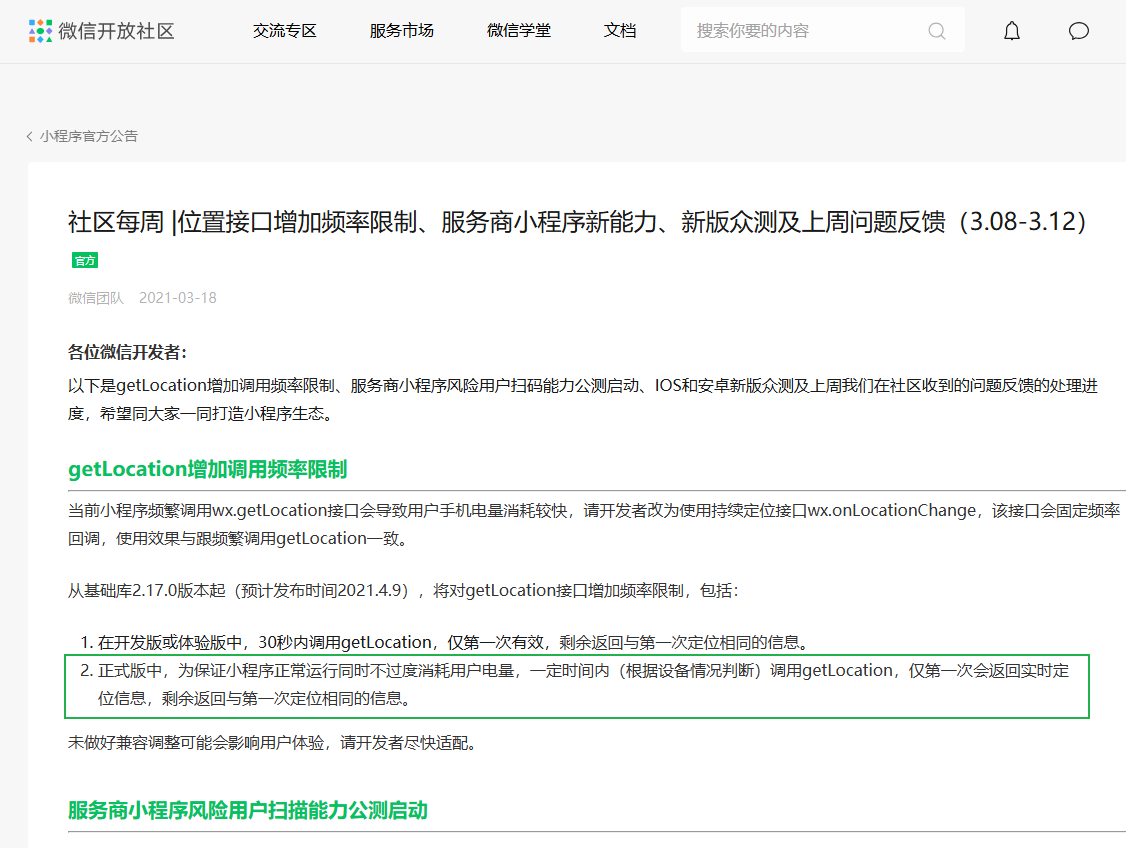
Task: Go to the 服务市场 menu item
Action: [x=401, y=31]
